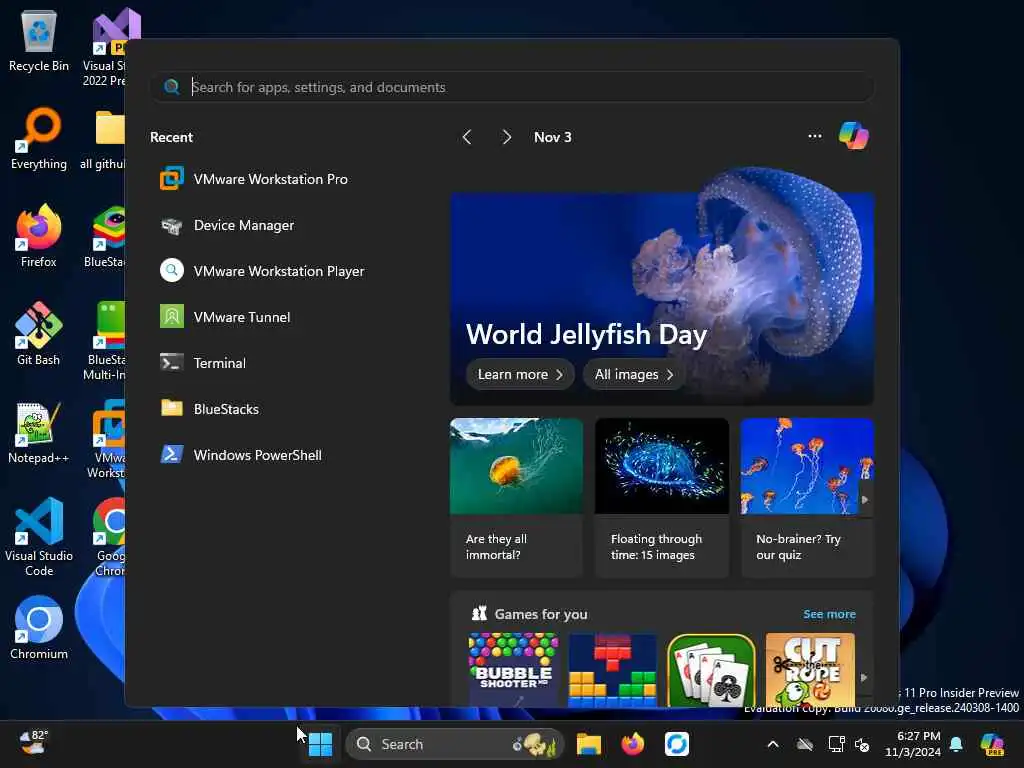Image resolution: width=1024 pixels, height=768 pixels.
Task: Click the Nov 3 date label
Action: [552, 137]
